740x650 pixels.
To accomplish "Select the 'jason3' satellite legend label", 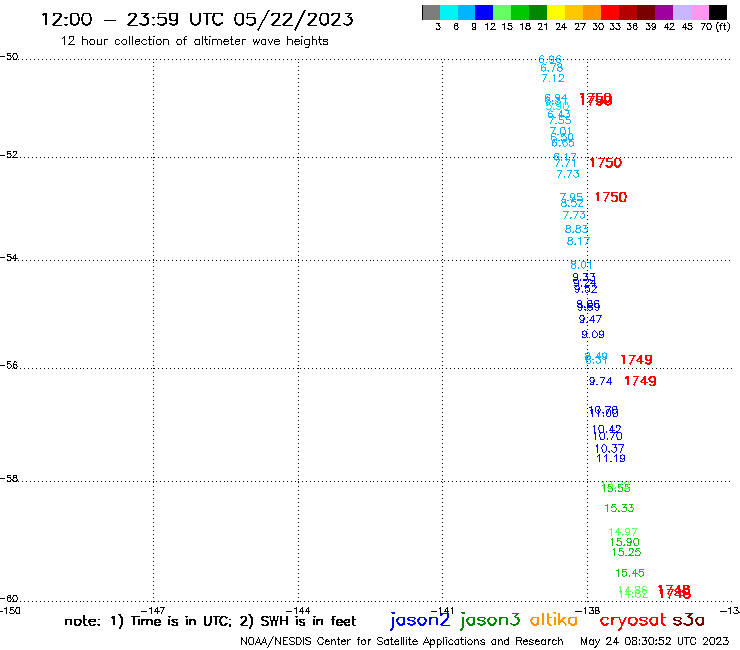I will pyautogui.click(x=490, y=620).
